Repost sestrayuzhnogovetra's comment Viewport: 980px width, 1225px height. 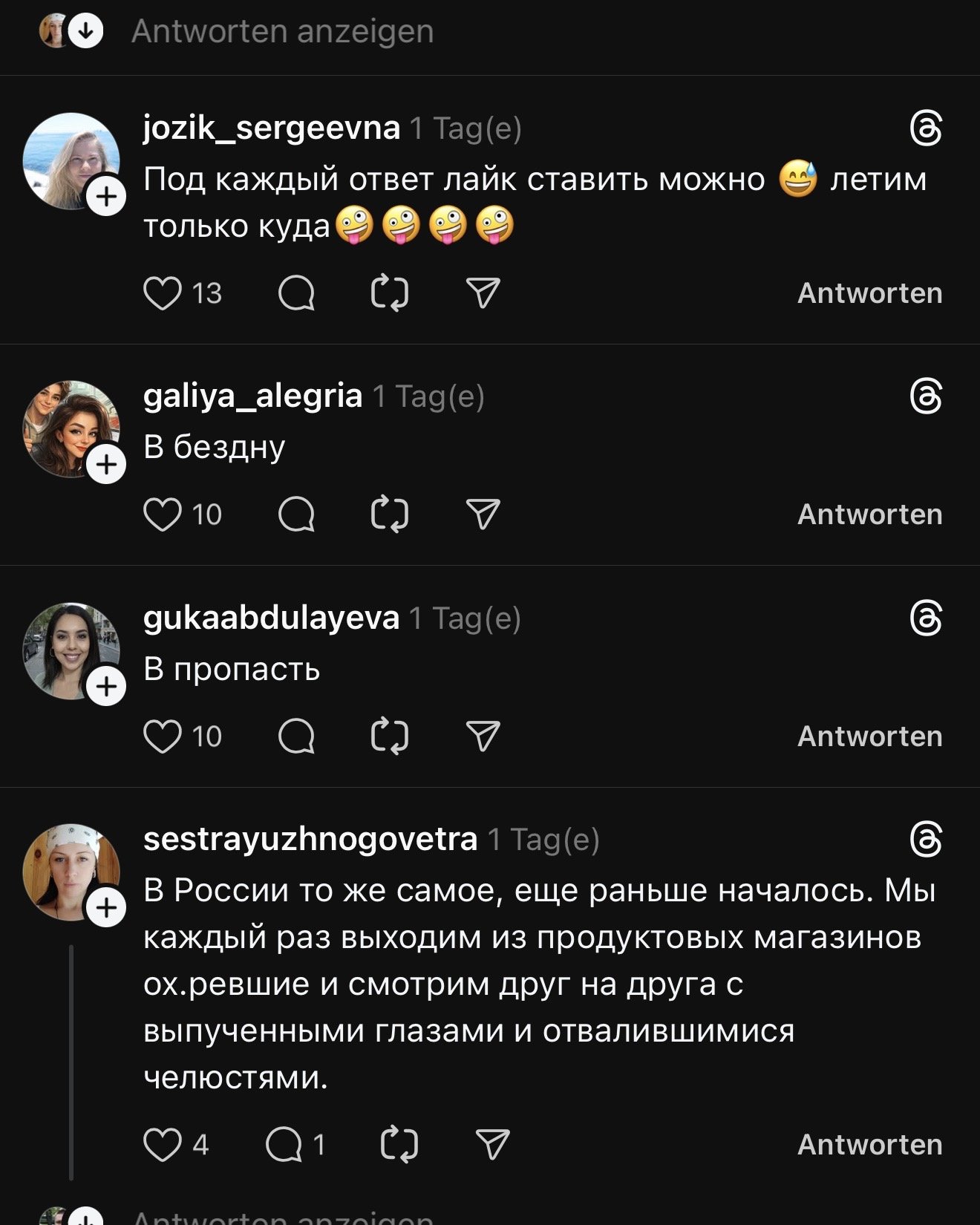point(399,1144)
